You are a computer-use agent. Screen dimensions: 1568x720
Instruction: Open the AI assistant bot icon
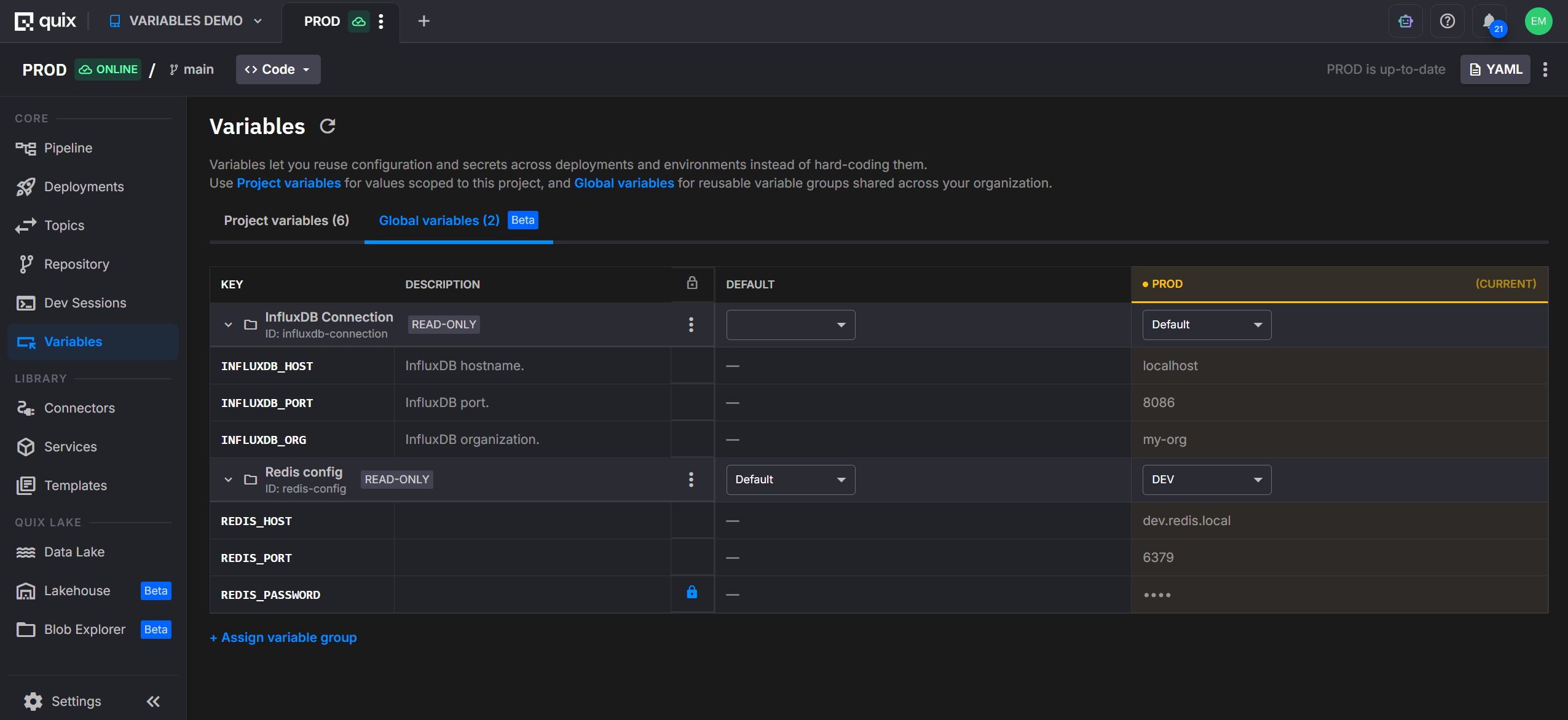[1405, 22]
